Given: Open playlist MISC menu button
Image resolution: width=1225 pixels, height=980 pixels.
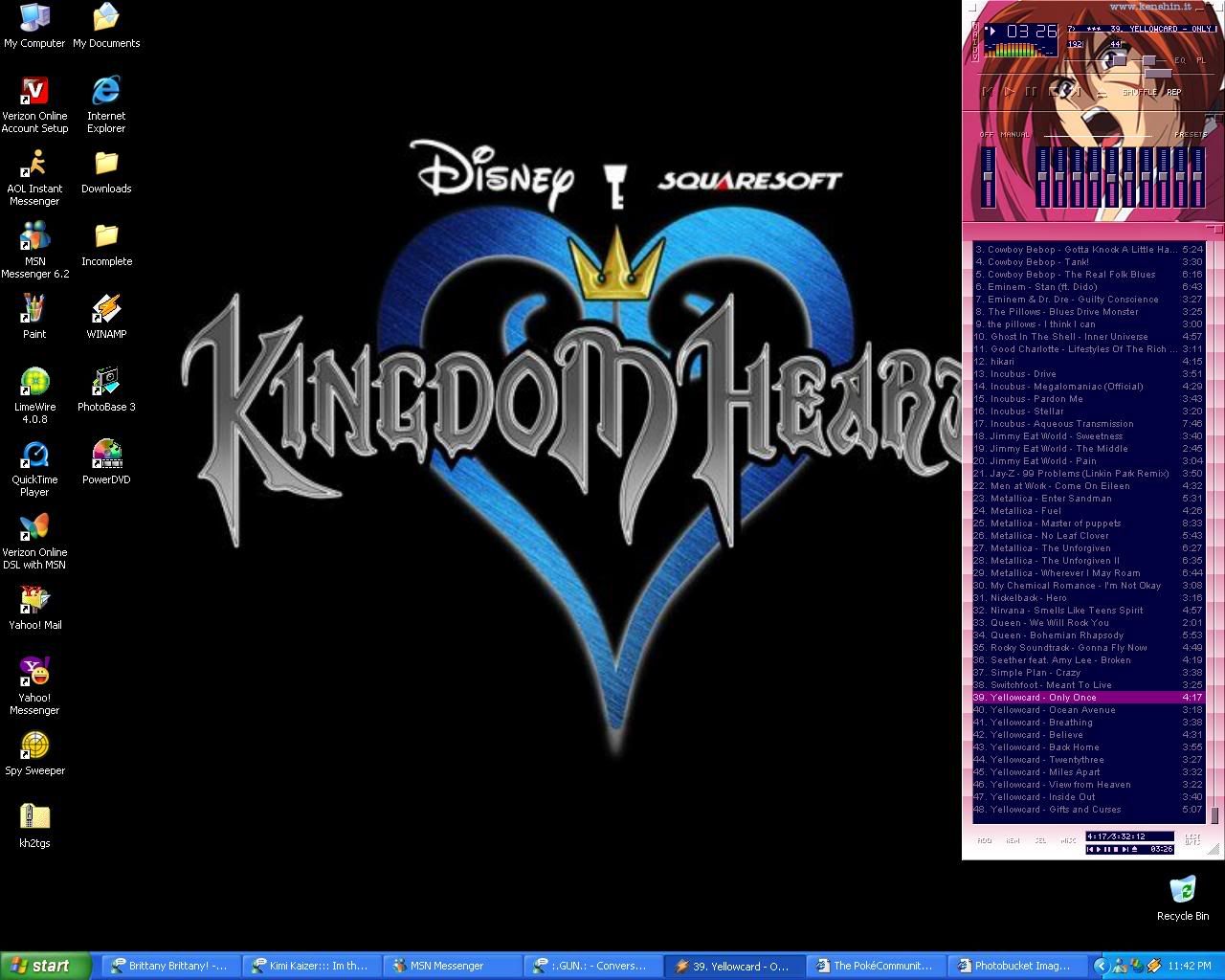Looking at the screenshot, I should (x=1068, y=841).
